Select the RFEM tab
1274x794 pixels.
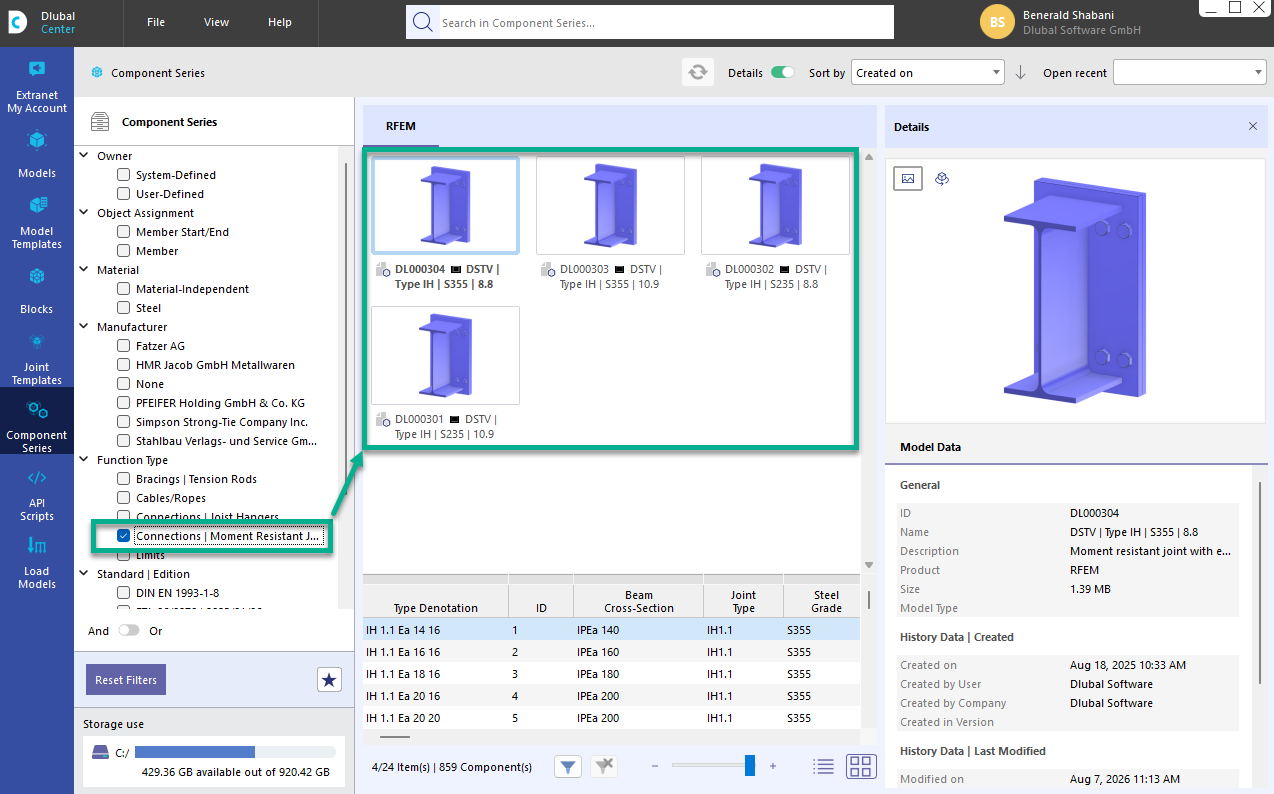click(x=401, y=126)
